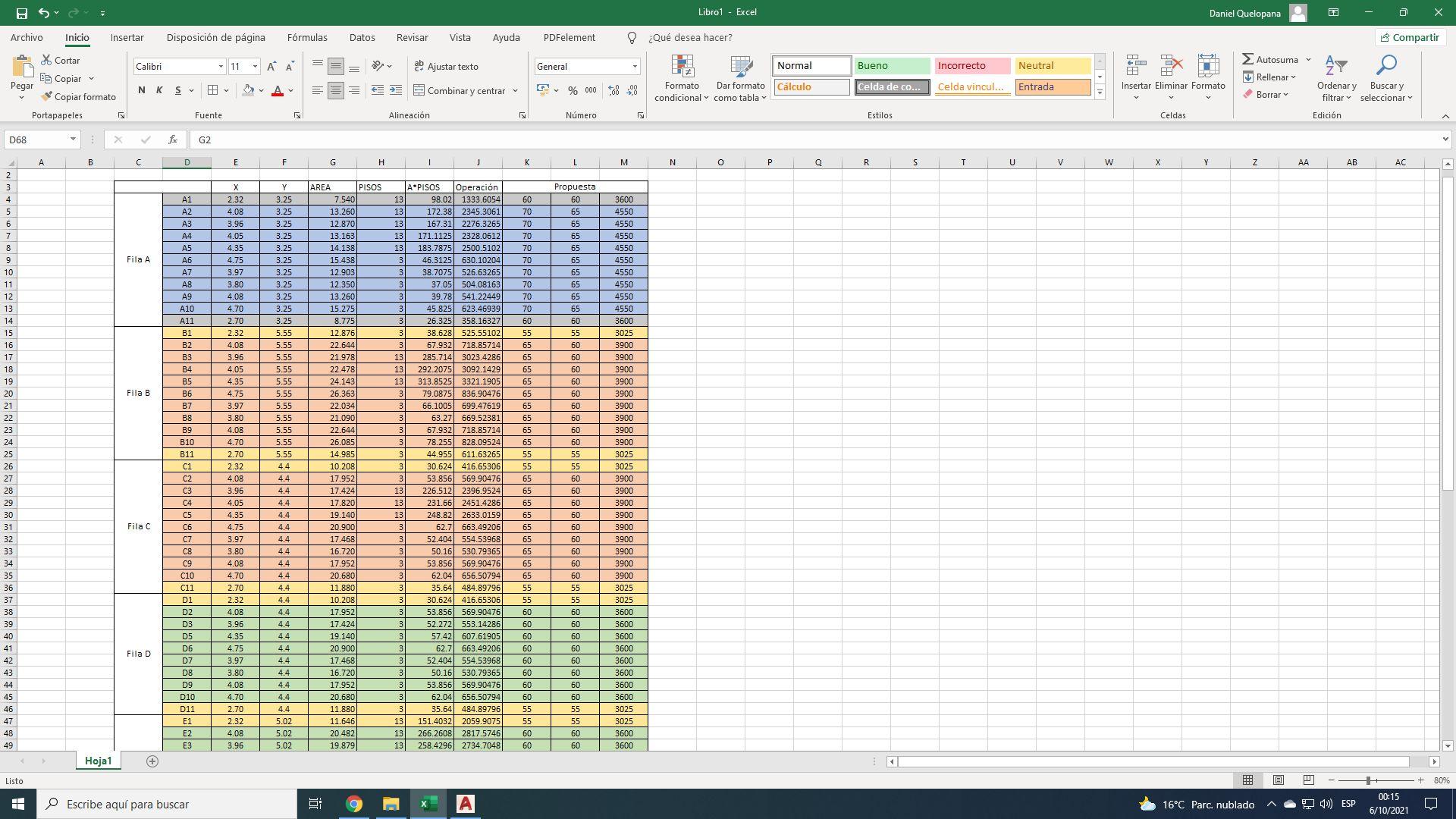Click the Insert Function fx icon
Viewport: 1456px width, 819px height.
tap(173, 140)
